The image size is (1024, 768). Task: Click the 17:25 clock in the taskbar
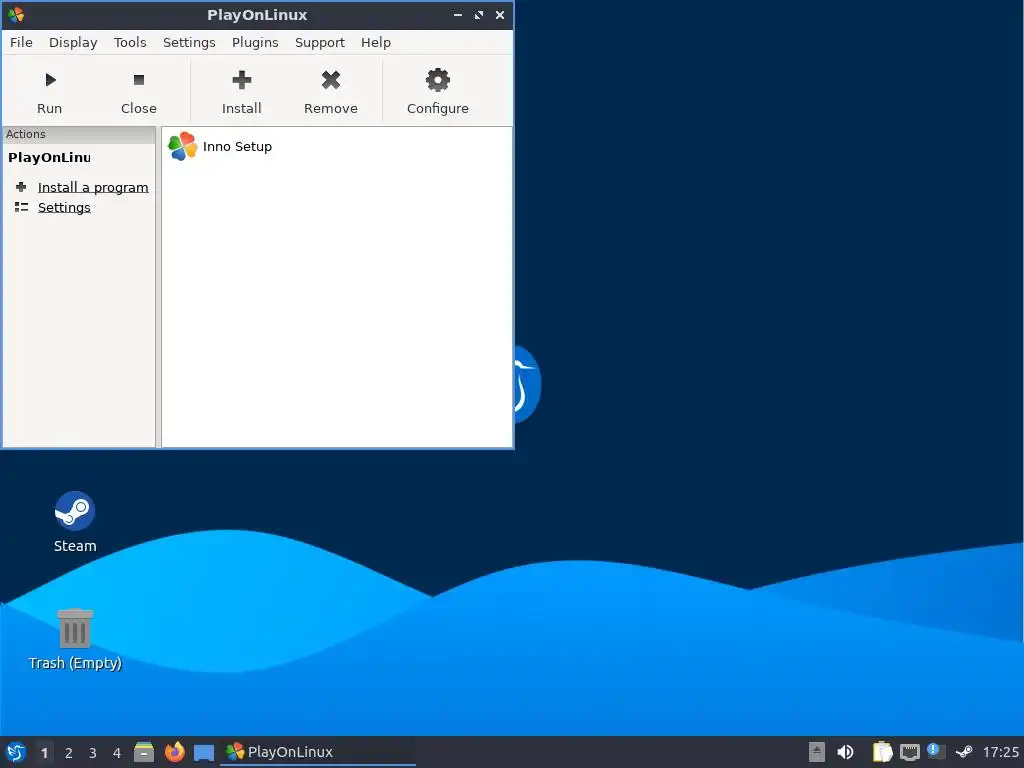coord(1000,752)
